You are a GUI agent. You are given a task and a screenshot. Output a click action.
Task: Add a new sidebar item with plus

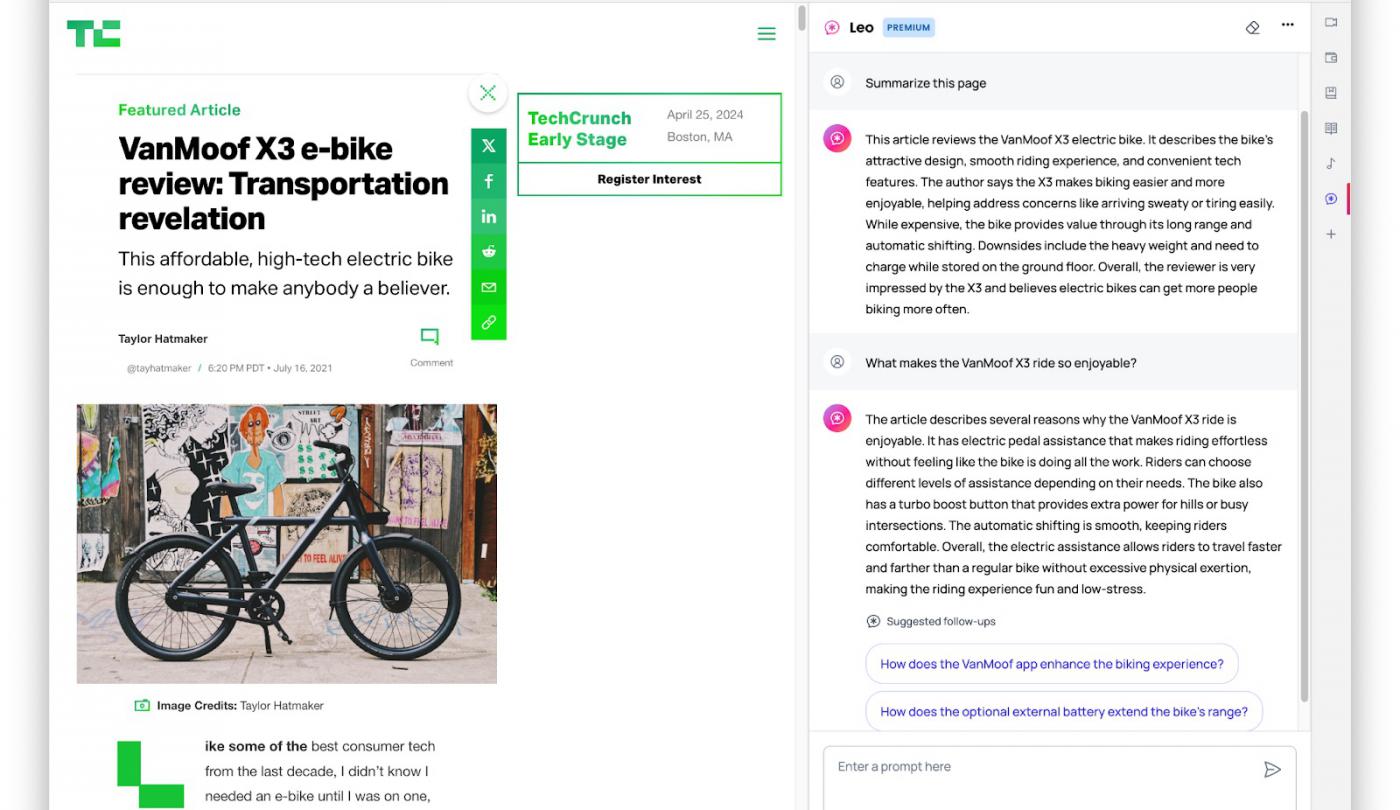point(1331,234)
